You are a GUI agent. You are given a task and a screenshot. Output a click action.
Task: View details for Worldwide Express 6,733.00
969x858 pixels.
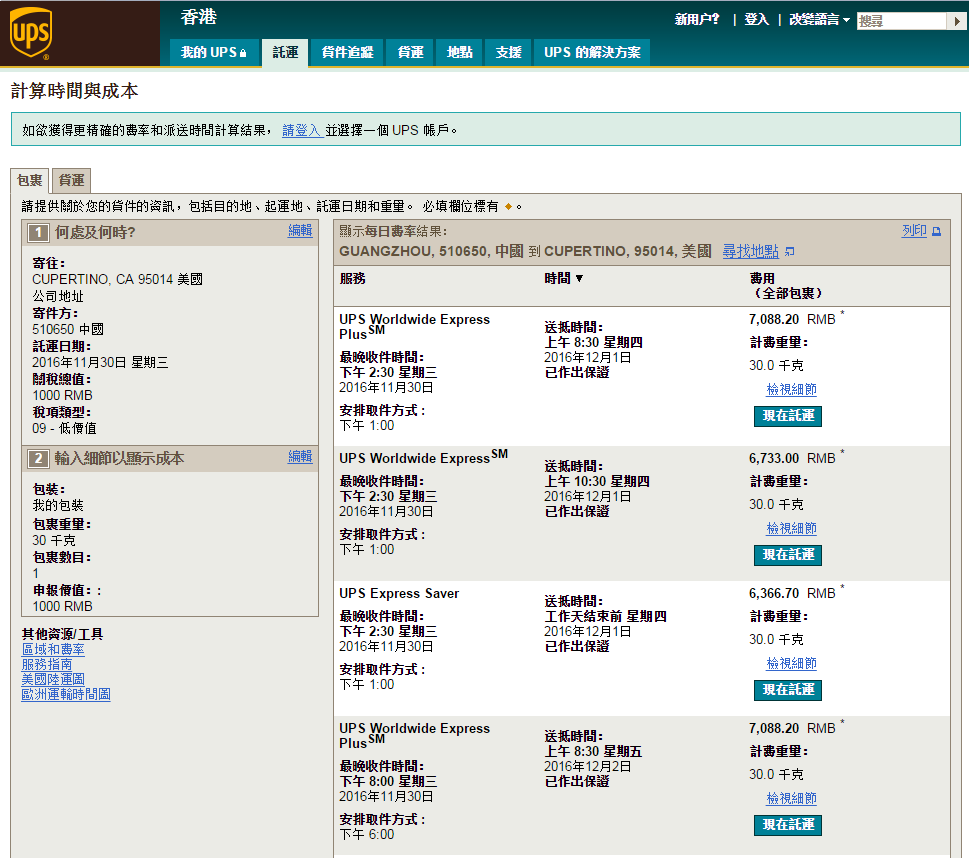click(x=791, y=529)
